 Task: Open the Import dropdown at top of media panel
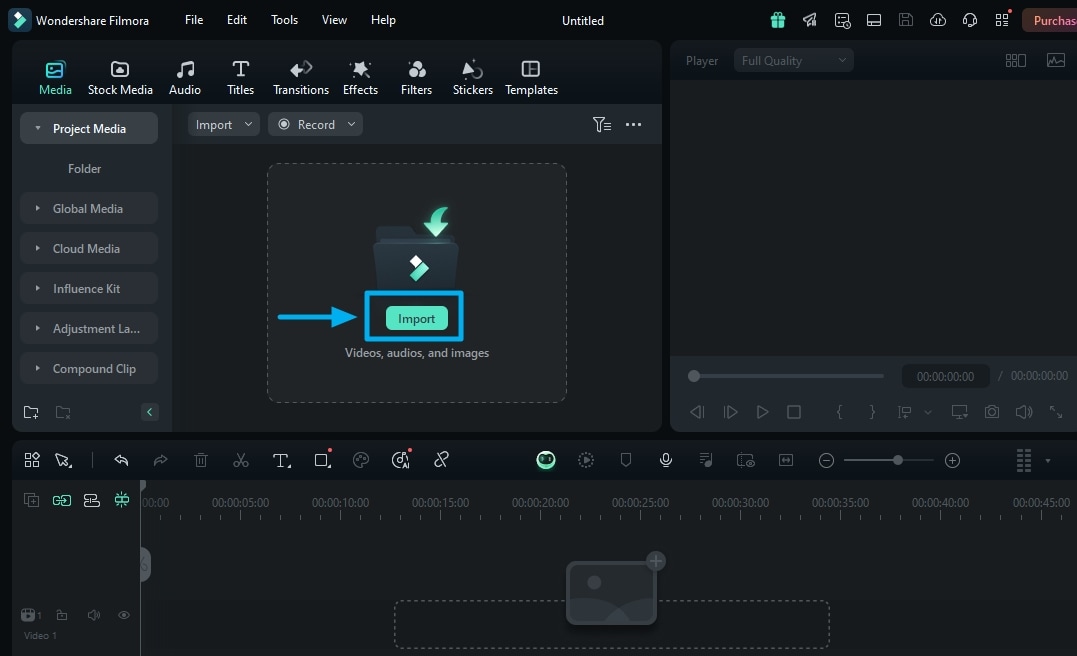click(224, 124)
